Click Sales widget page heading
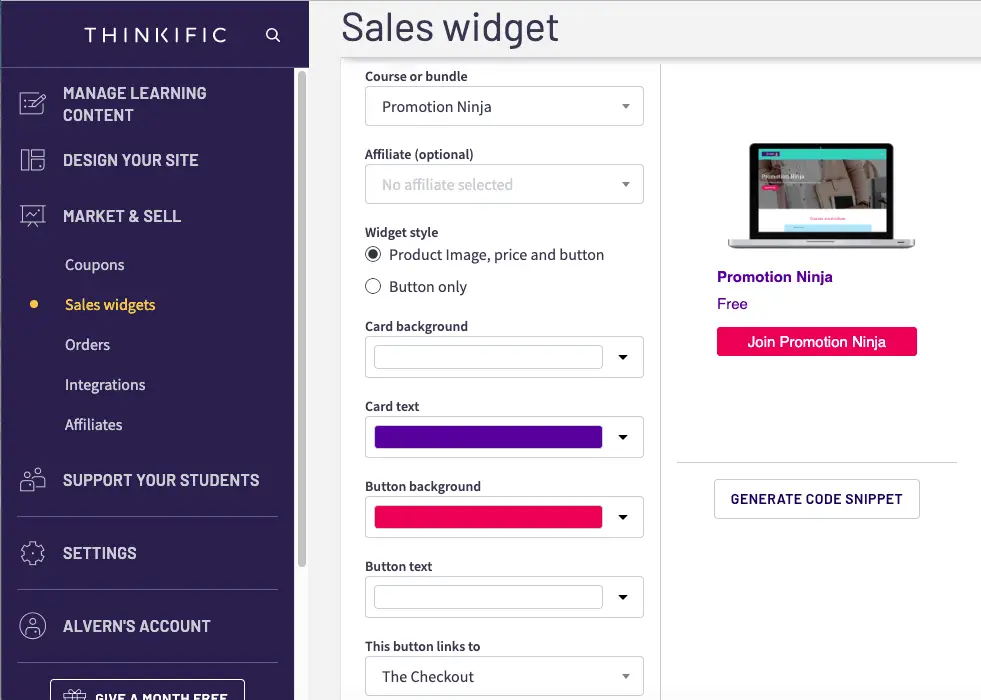The width and height of the screenshot is (981, 700). (450, 28)
